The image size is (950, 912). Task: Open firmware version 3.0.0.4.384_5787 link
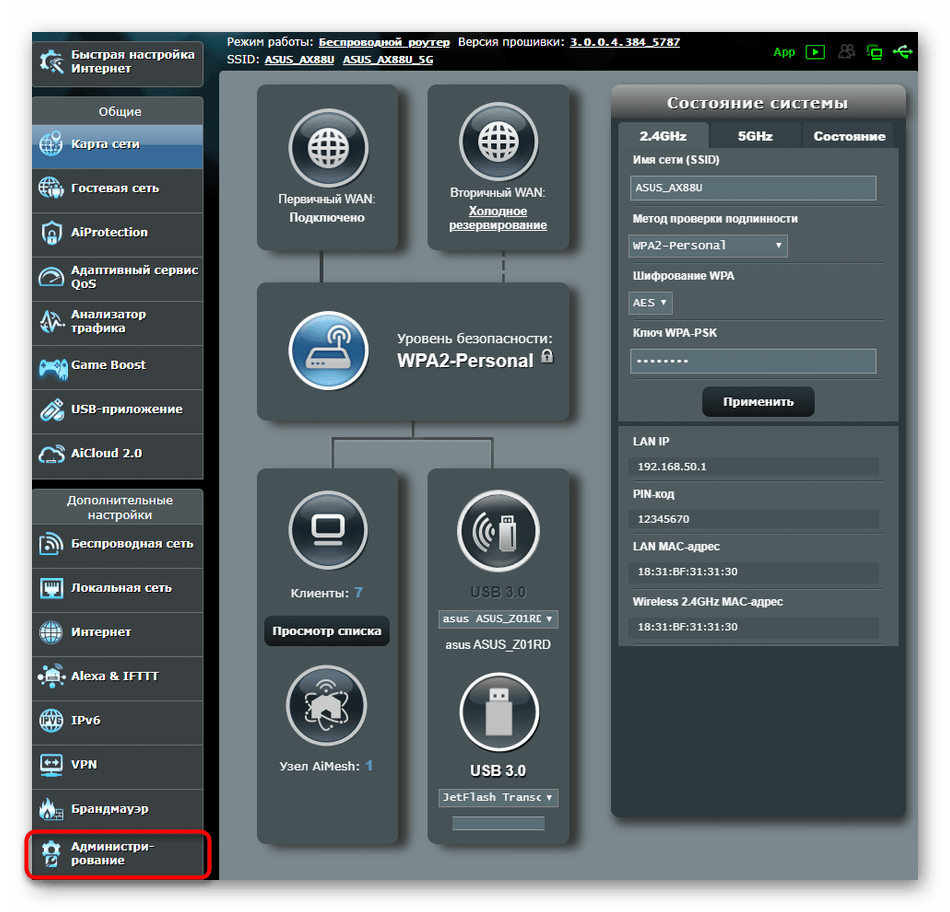pos(625,42)
